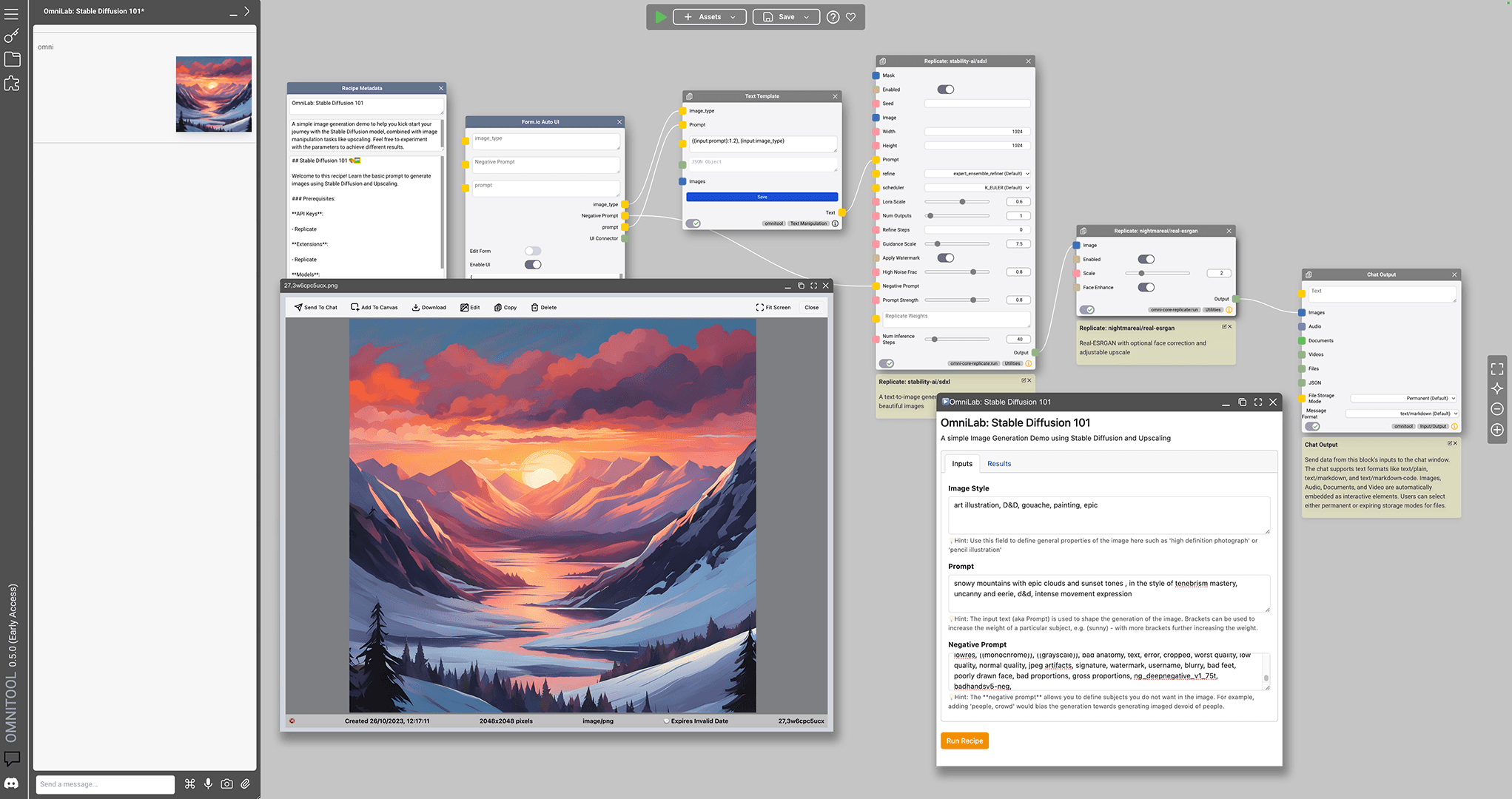Download the image from the viewer toolbar
Screen dimensions: 1512x799
click(429, 307)
